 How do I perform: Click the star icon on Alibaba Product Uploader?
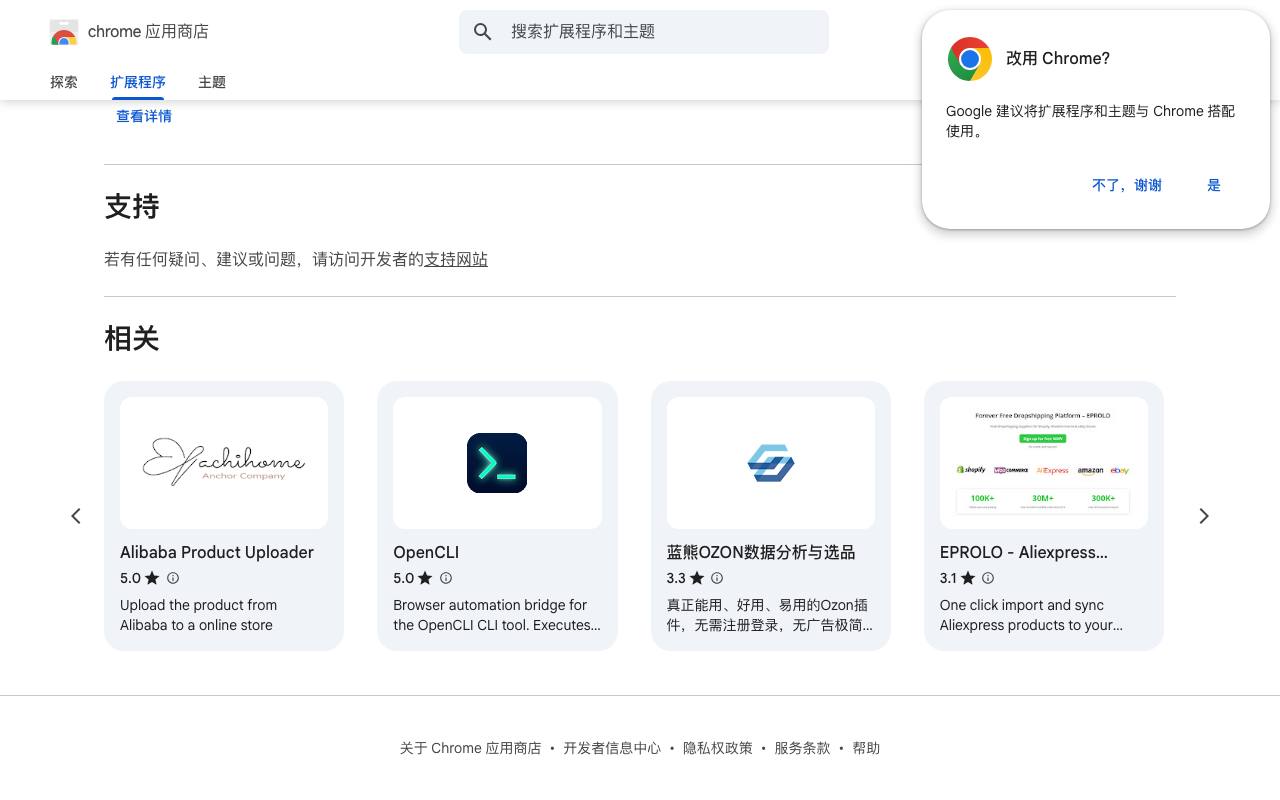[x=152, y=578]
